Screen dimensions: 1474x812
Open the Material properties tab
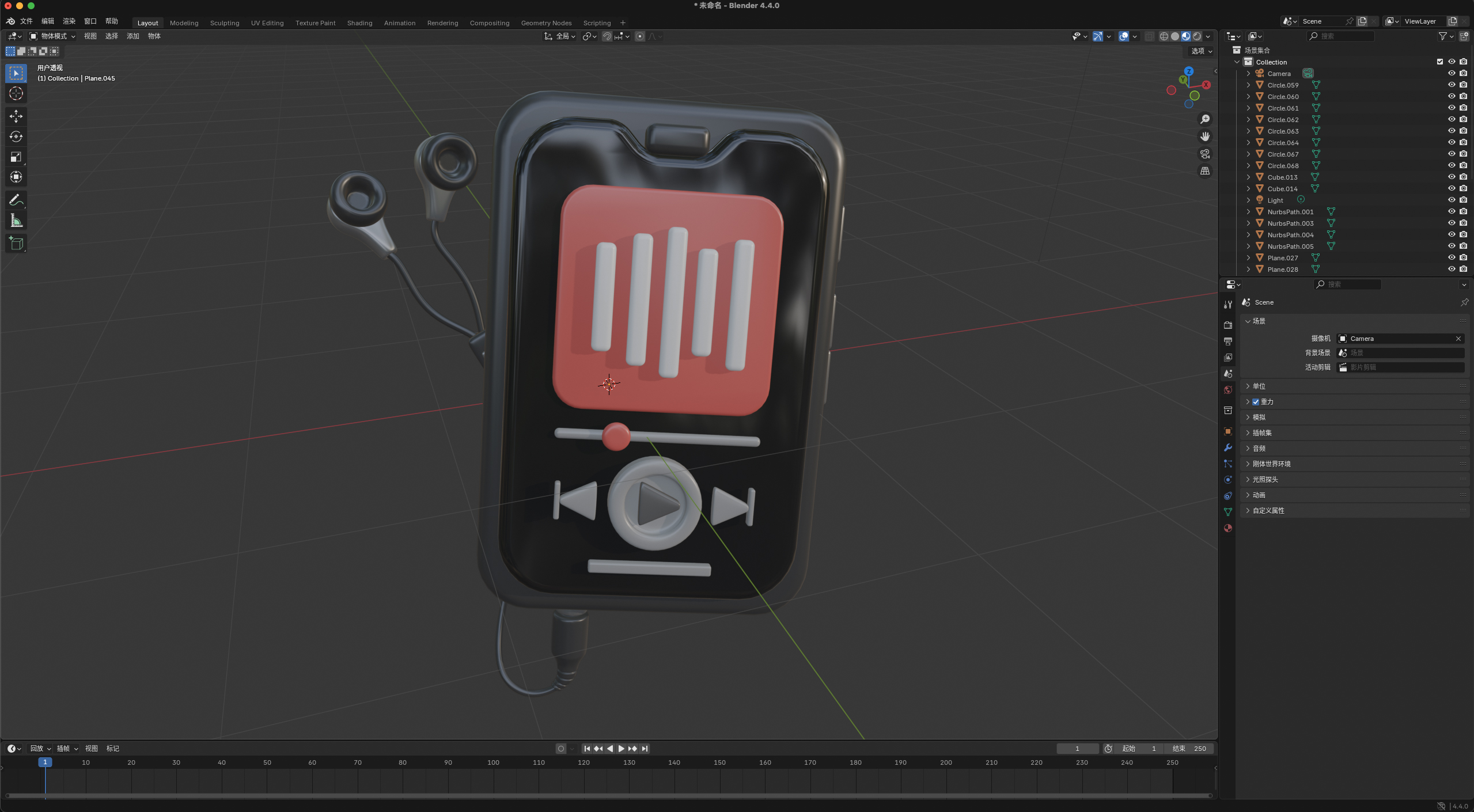coord(1228,528)
